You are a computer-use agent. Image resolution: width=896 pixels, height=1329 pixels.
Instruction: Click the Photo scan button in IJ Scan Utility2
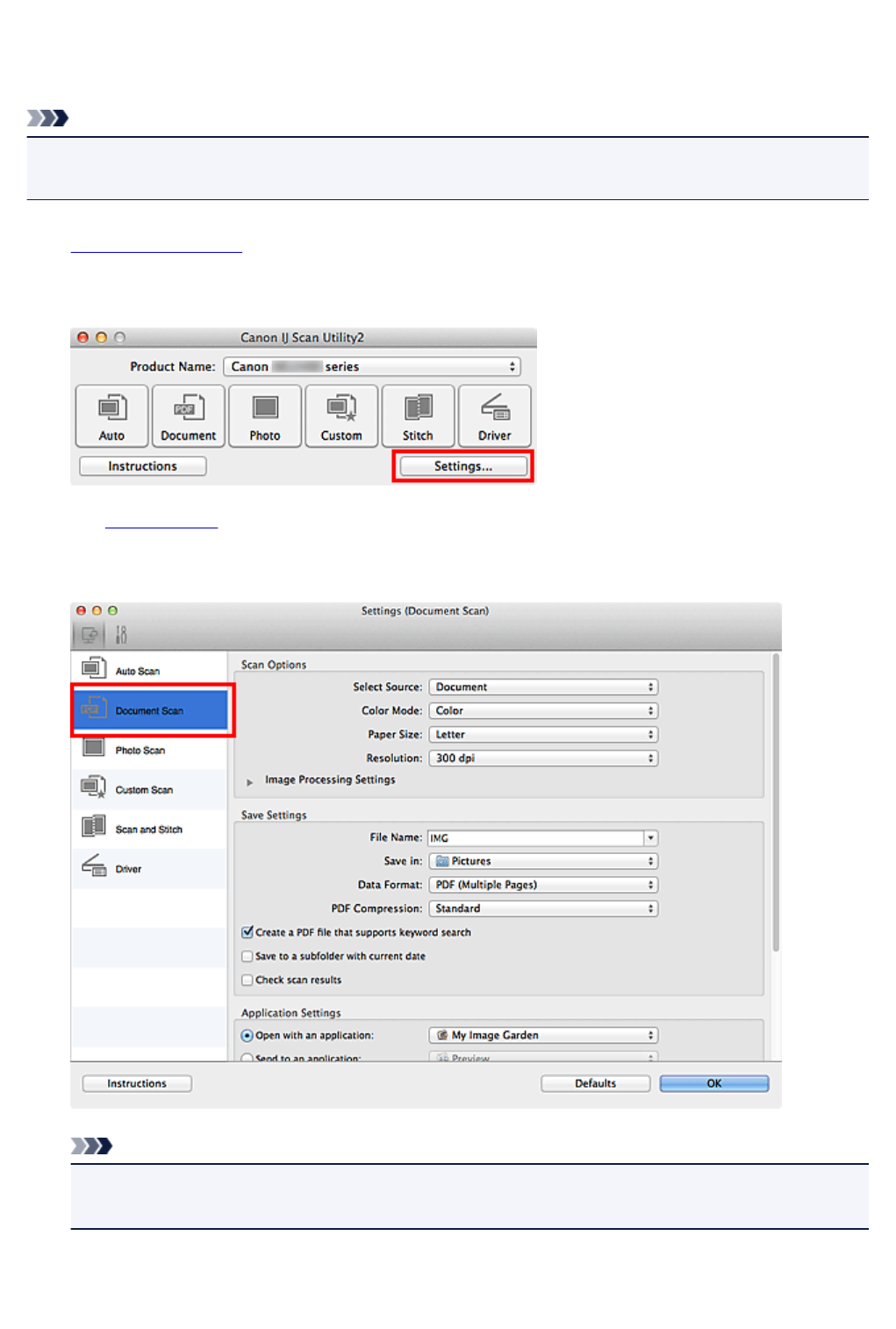coord(265,416)
